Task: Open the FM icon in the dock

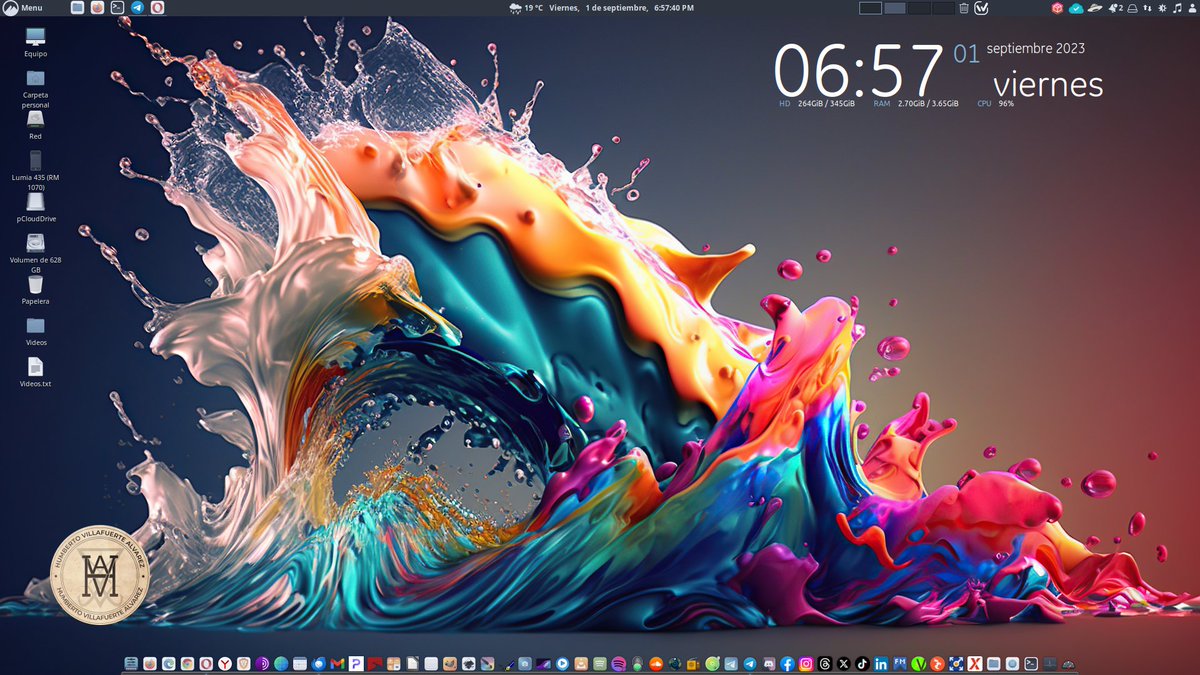Action: (900, 663)
